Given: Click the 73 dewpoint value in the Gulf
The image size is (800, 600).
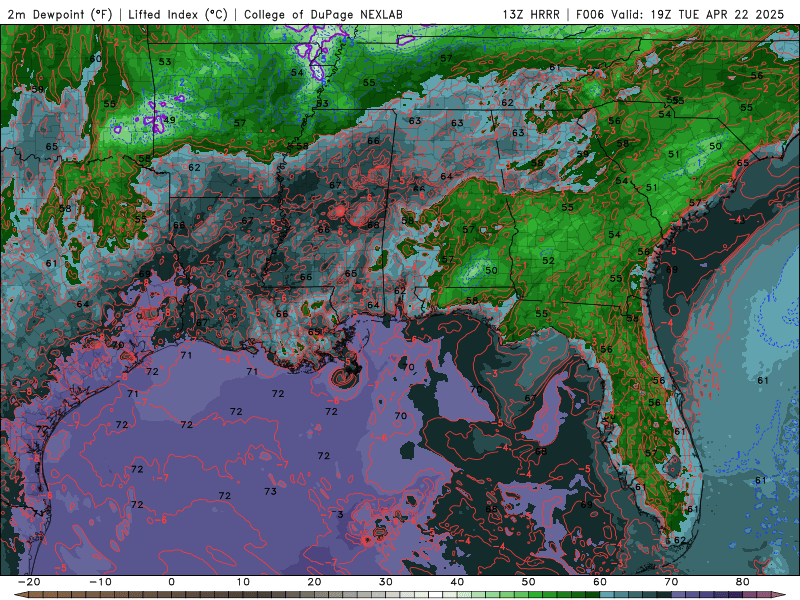Looking at the screenshot, I should pos(270,491).
